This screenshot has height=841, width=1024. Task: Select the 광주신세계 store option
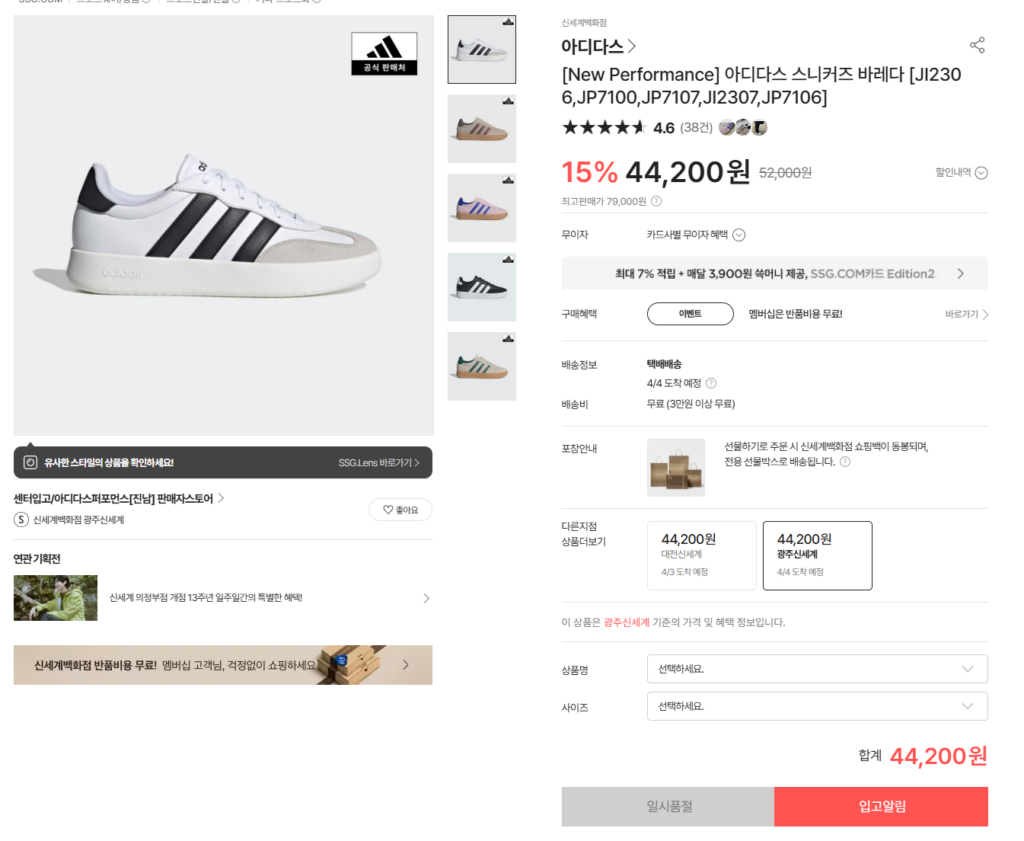(817, 555)
